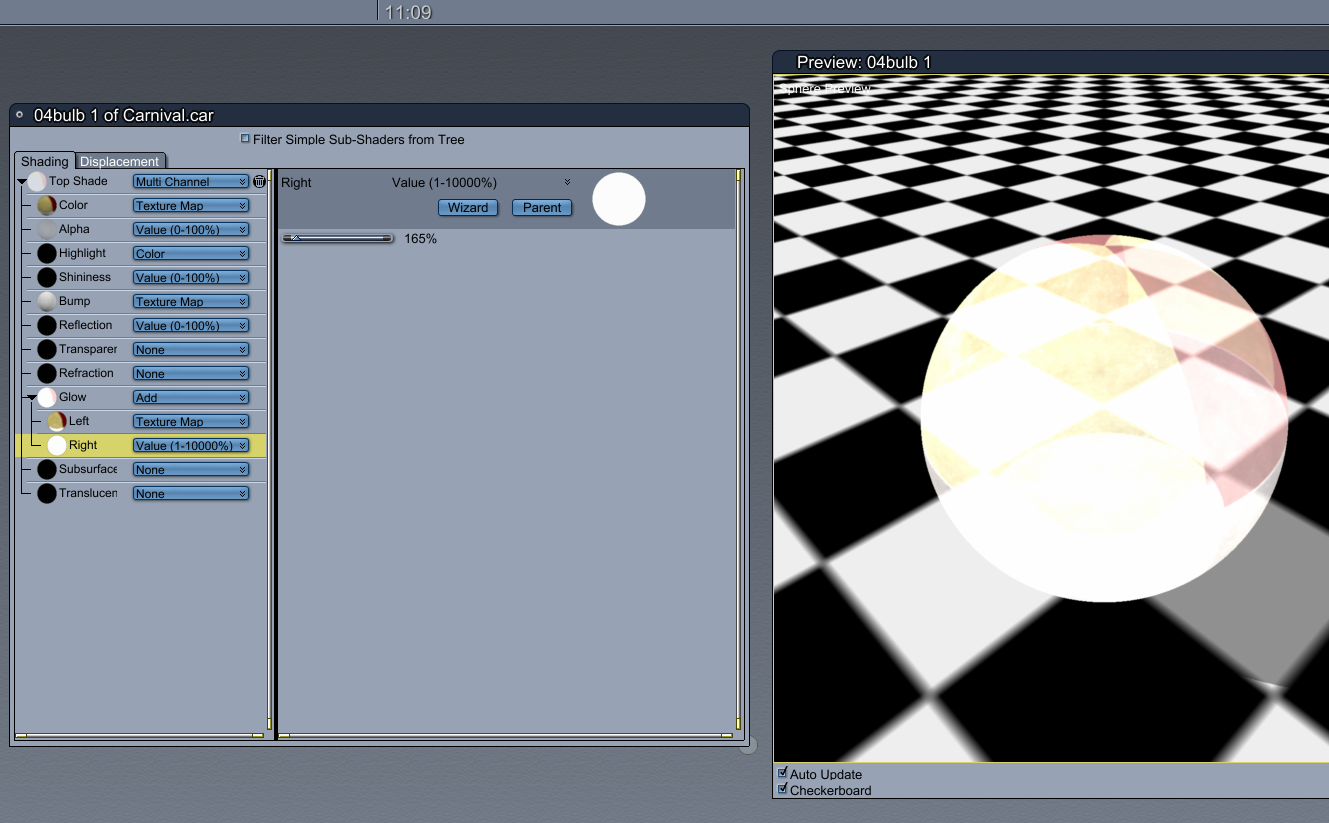Click the Right sub-shader sphere icon
Screen dimensions: 1329x823
pyautogui.click(x=57, y=446)
